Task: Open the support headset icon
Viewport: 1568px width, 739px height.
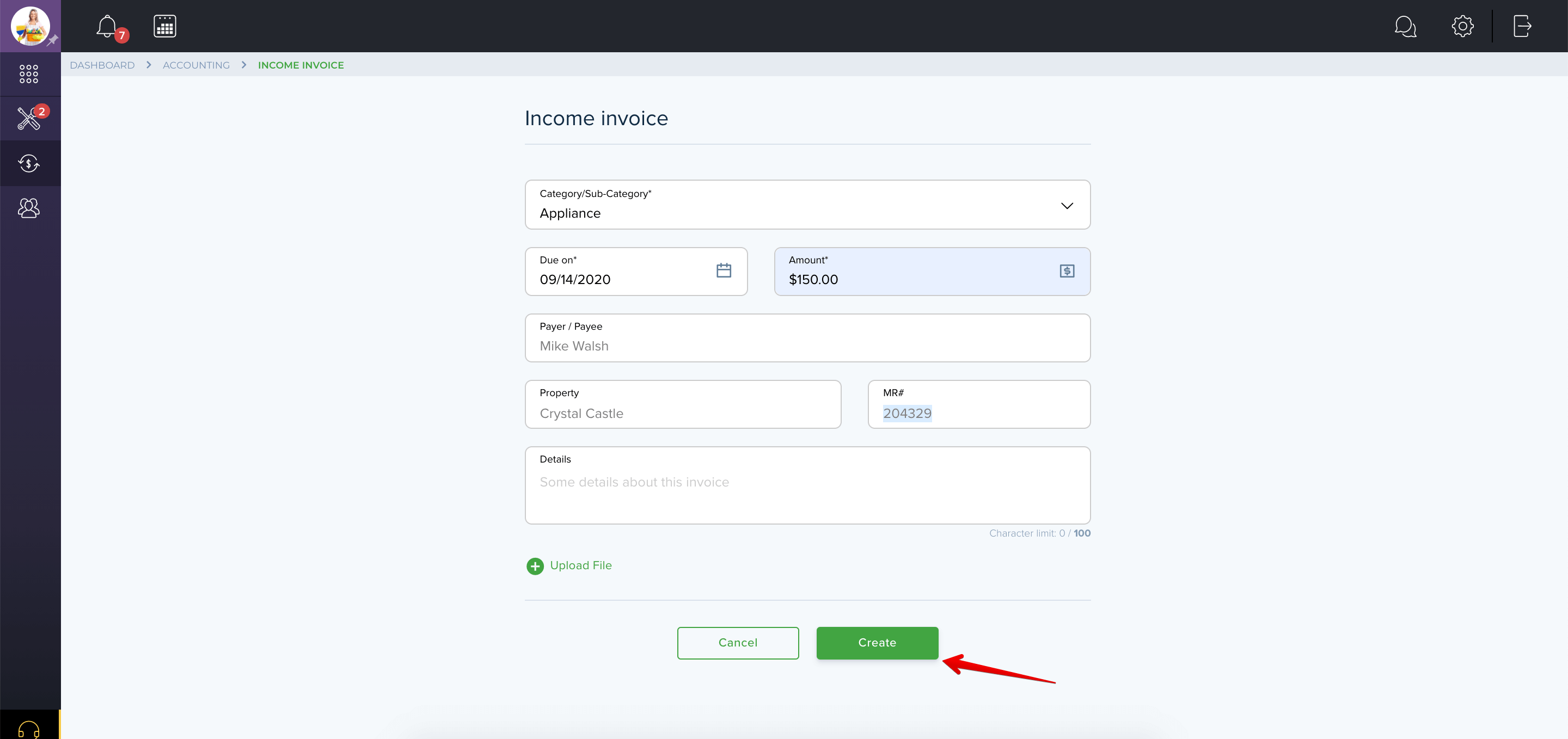Action: 29,729
